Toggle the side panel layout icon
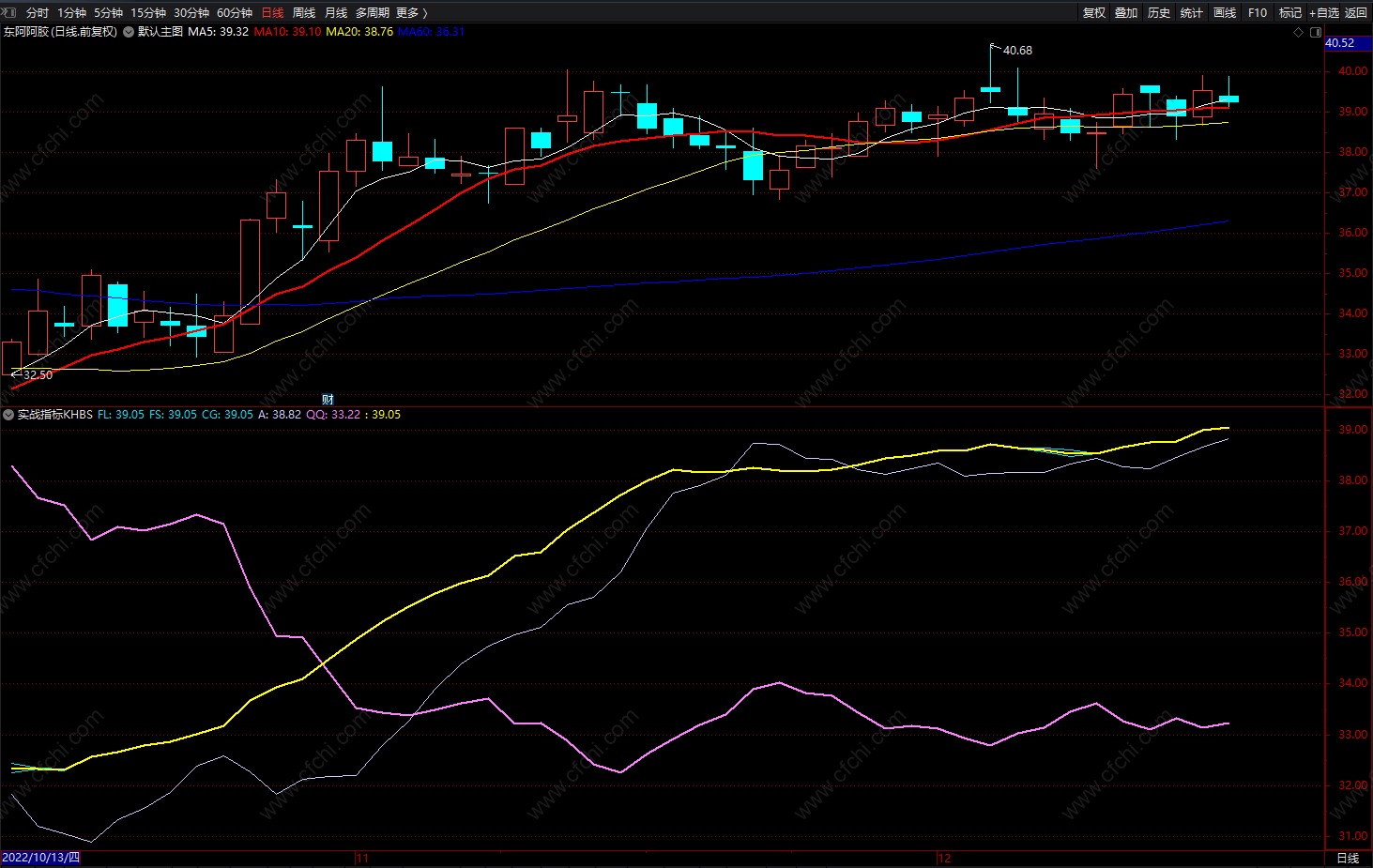Screen dimensions: 1373x868 tap(1315, 32)
